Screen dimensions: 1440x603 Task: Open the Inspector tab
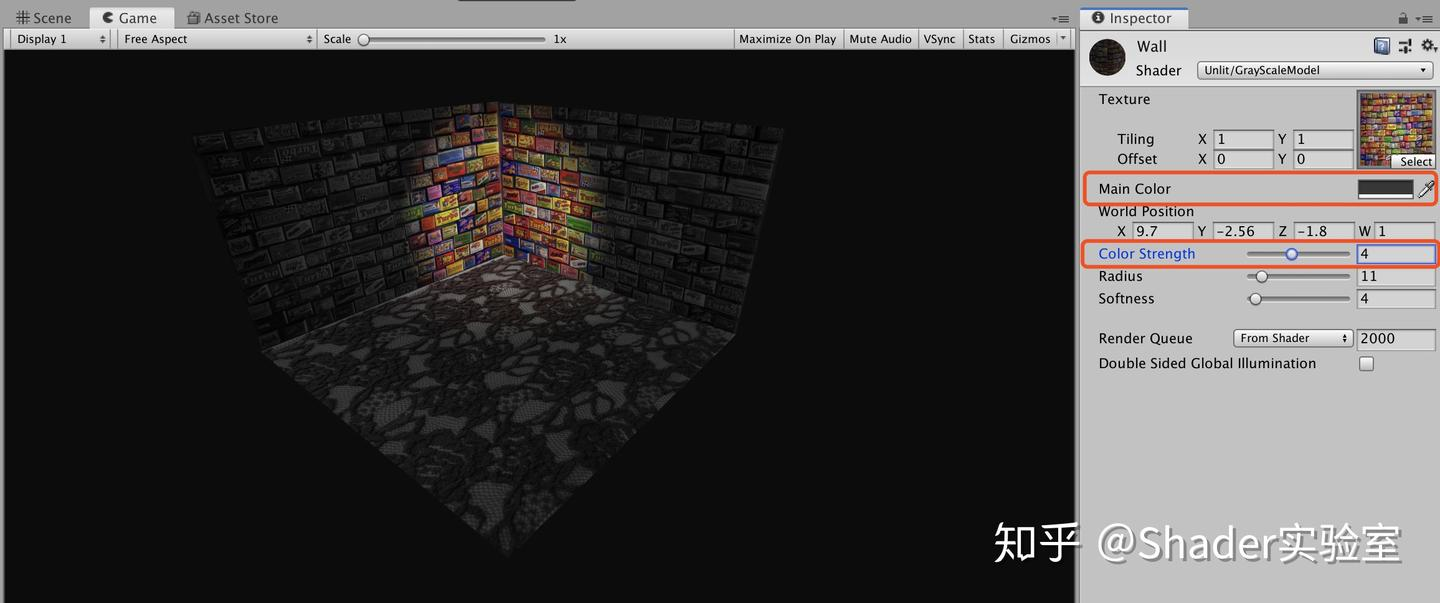pos(1131,18)
